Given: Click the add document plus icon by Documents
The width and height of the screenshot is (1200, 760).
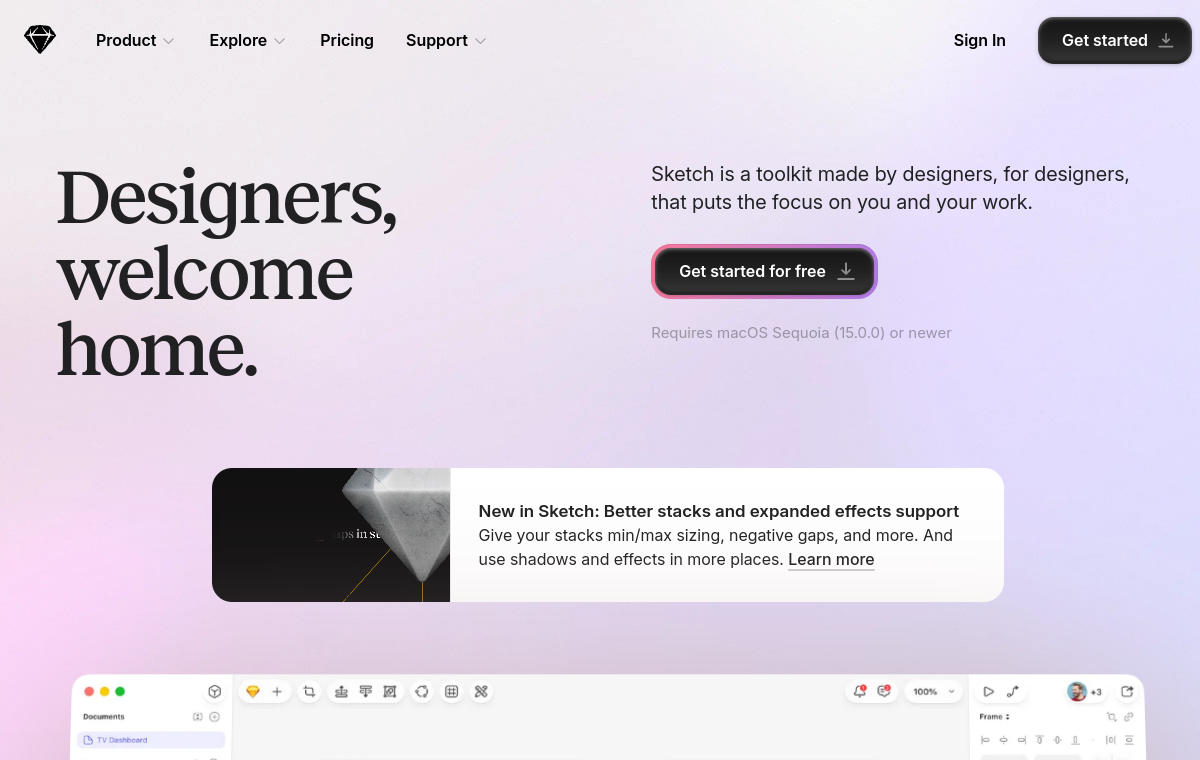Looking at the screenshot, I should (x=214, y=717).
